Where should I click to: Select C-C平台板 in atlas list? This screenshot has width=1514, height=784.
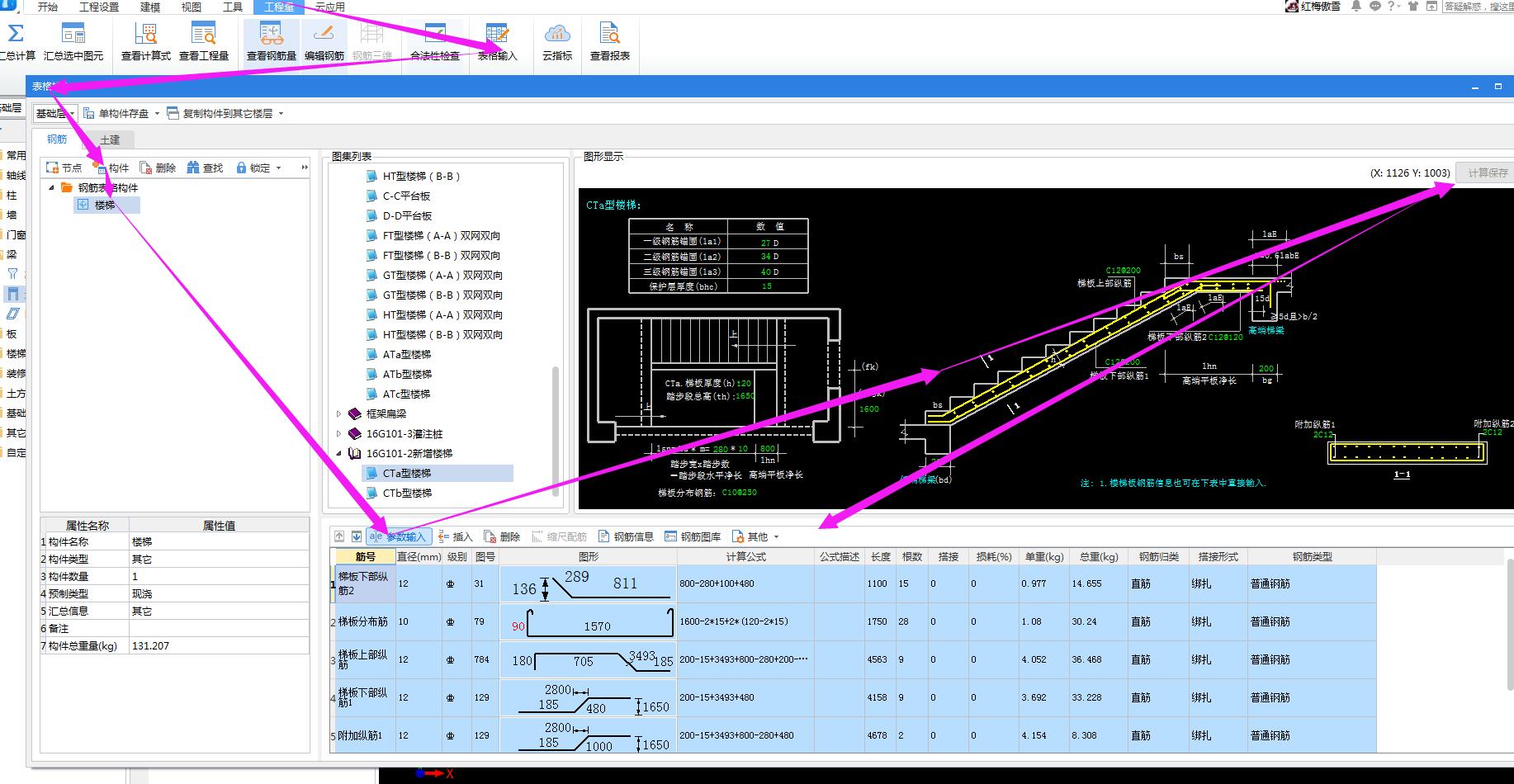(x=407, y=196)
